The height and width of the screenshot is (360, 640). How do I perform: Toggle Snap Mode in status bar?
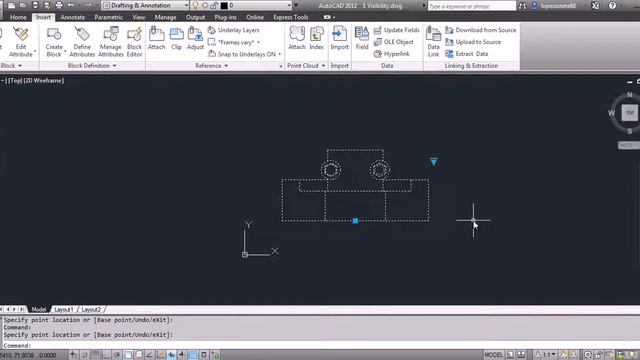[84, 355]
